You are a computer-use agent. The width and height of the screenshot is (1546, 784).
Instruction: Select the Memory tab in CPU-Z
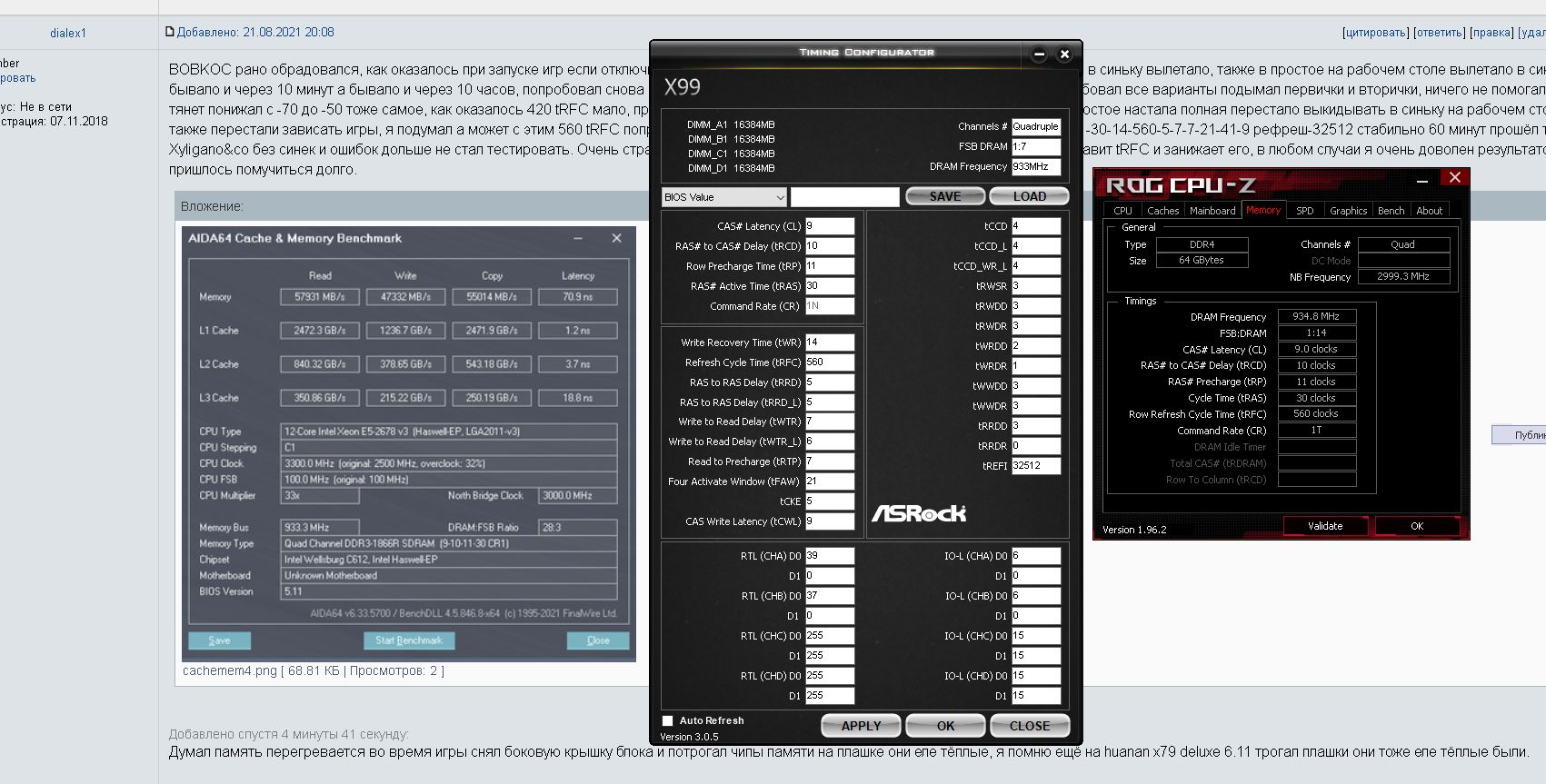1263,210
